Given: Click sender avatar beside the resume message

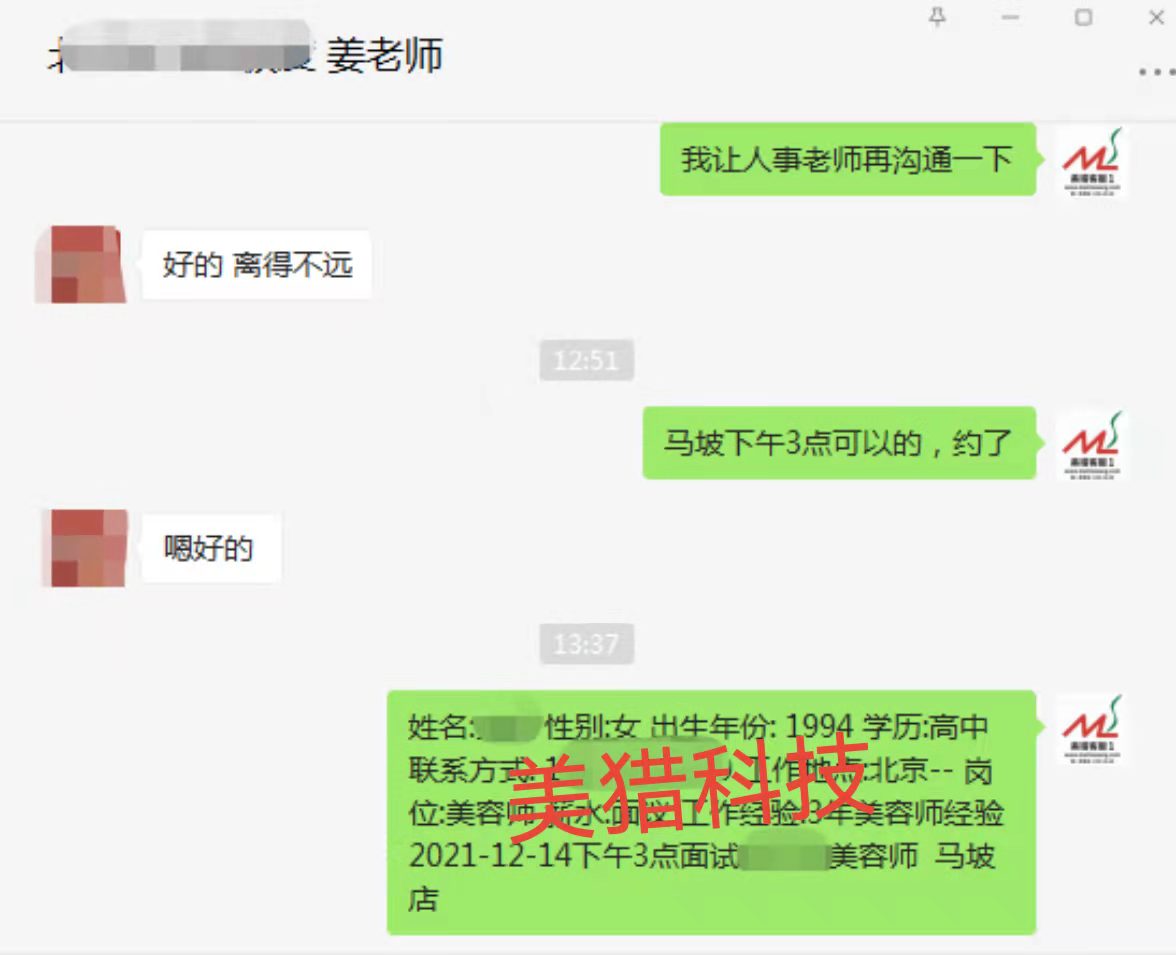Looking at the screenshot, I should point(1092,729).
